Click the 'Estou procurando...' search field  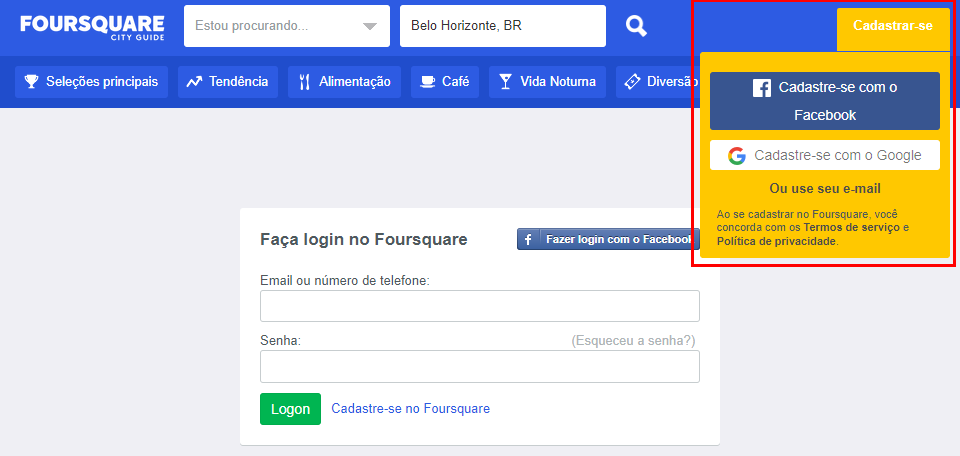point(287,26)
